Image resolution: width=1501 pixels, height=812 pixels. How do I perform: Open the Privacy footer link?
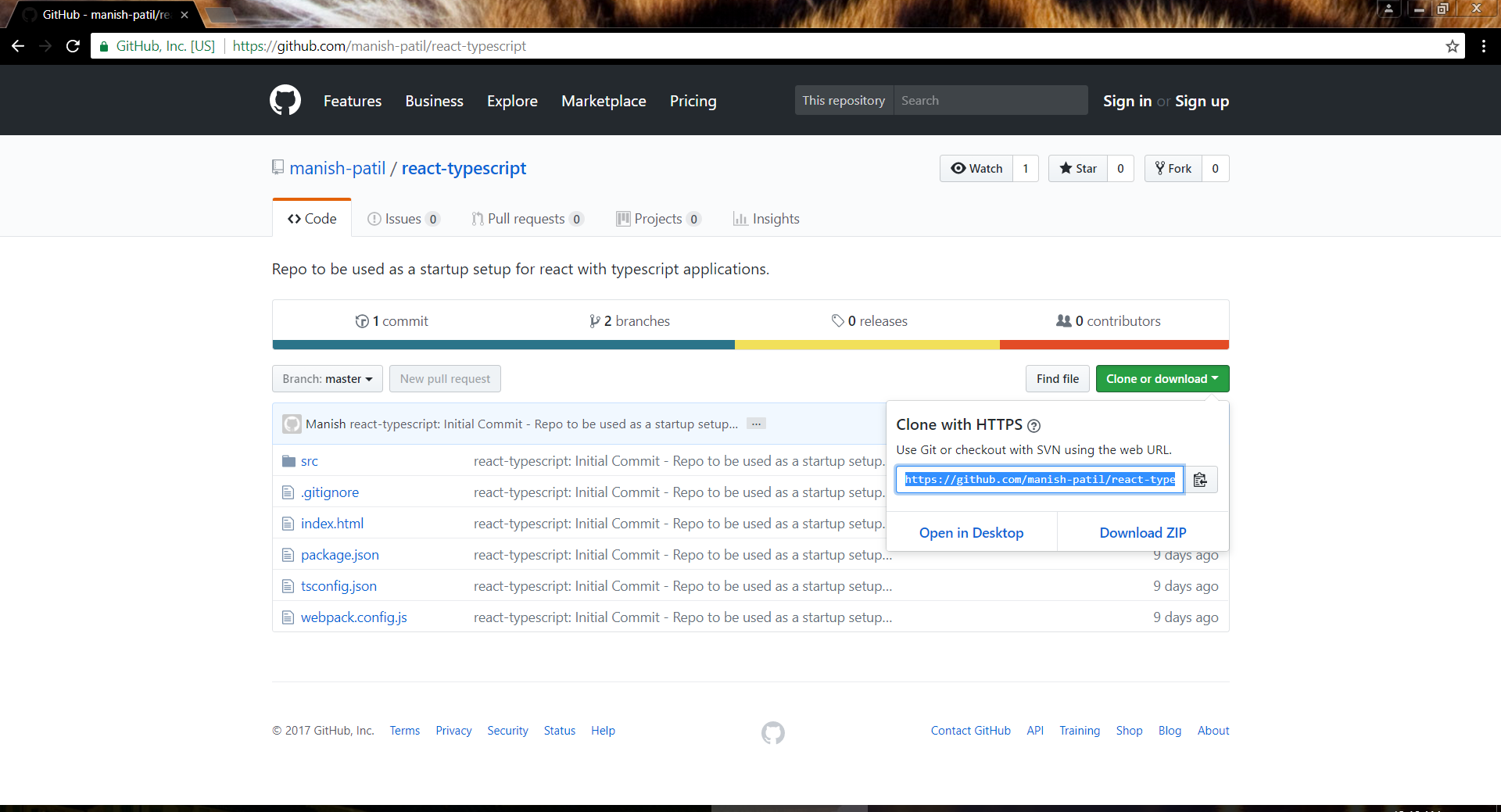[x=453, y=731]
